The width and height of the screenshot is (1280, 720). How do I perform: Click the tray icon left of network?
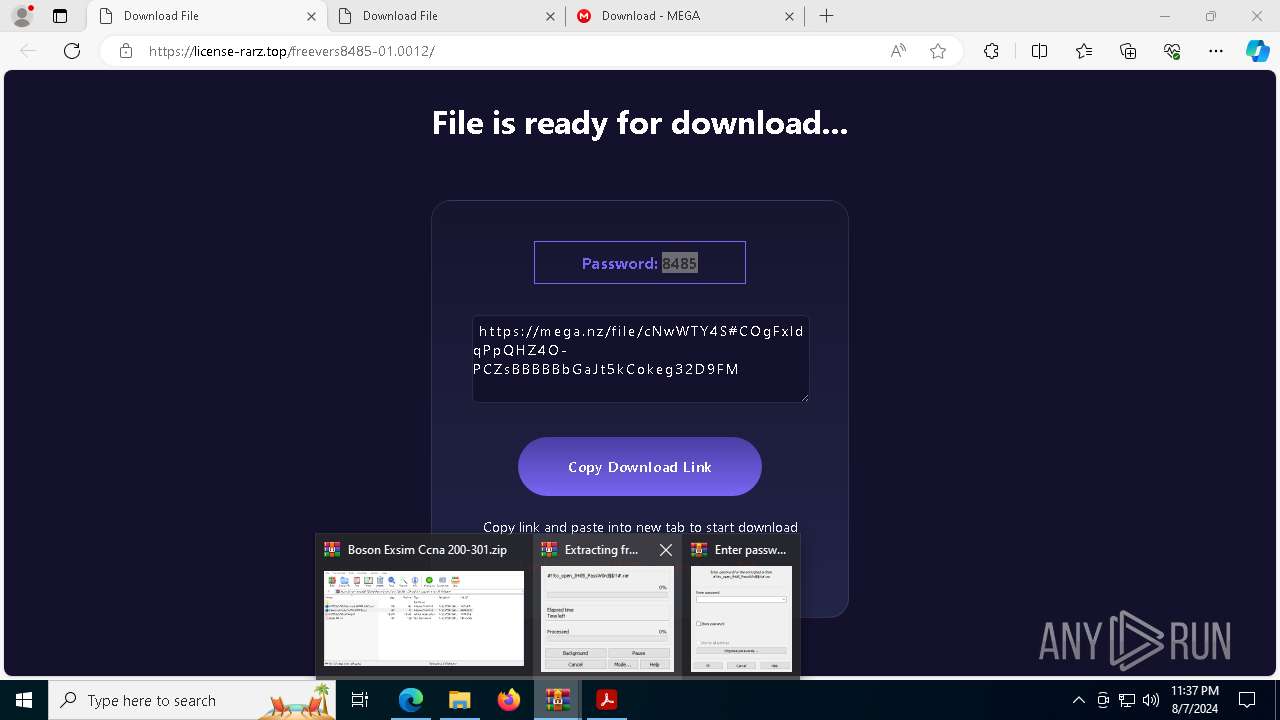(1103, 700)
